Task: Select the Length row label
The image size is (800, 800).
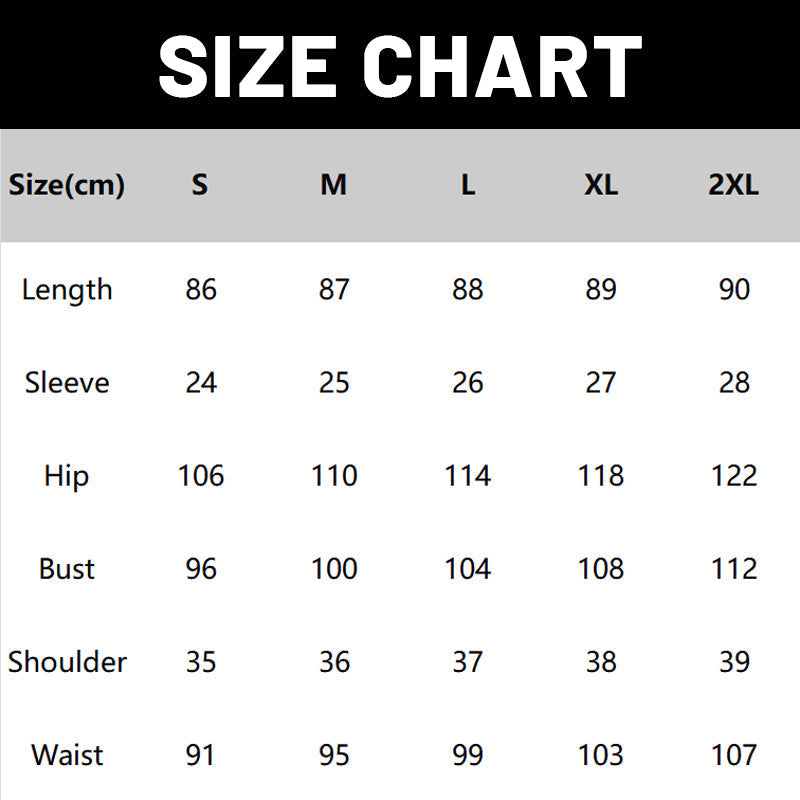Action: 67,290
